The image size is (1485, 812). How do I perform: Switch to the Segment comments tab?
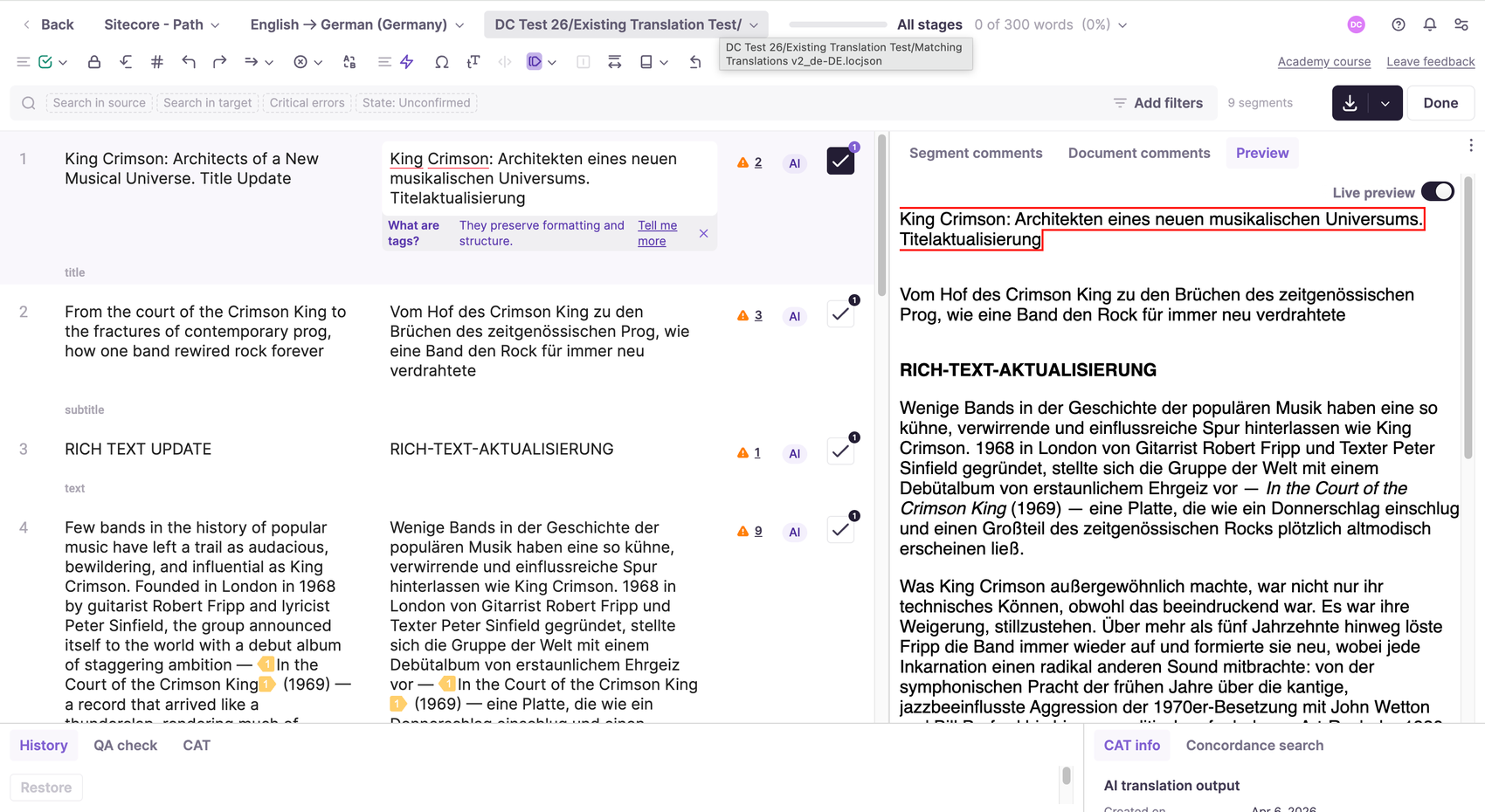click(976, 153)
